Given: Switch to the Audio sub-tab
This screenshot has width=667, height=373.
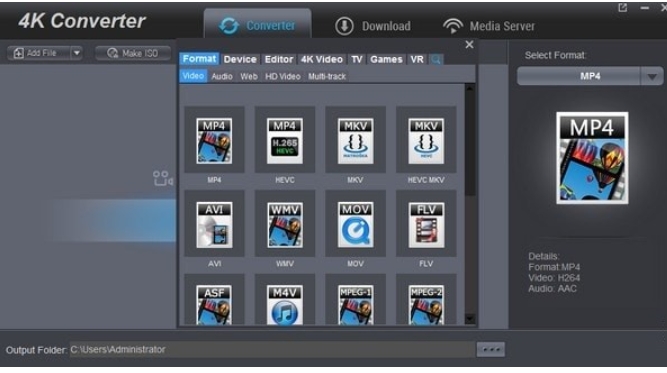Looking at the screenshot, I should [222, 77].
